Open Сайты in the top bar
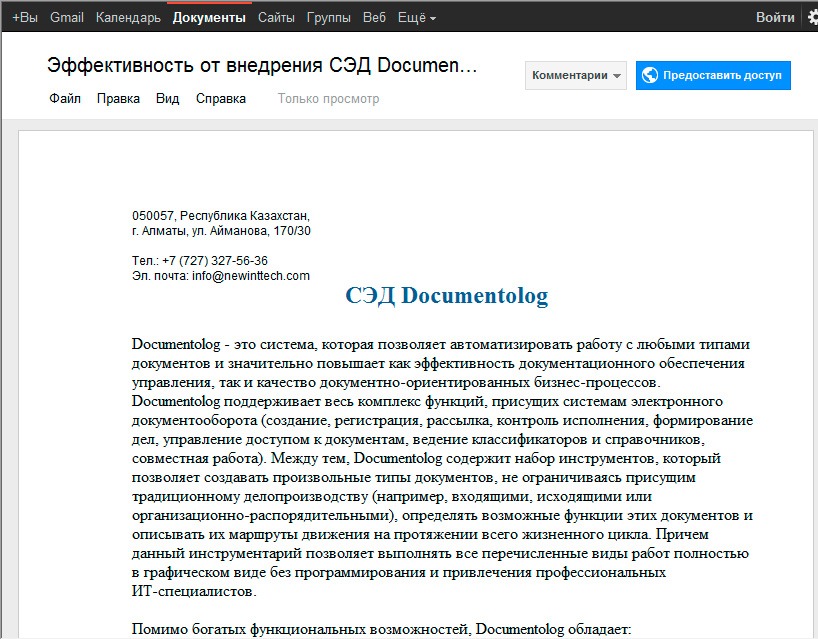Image resolution: width=818 pixels, height=639 pixels. pyautogui.click(x=276, y=18)
